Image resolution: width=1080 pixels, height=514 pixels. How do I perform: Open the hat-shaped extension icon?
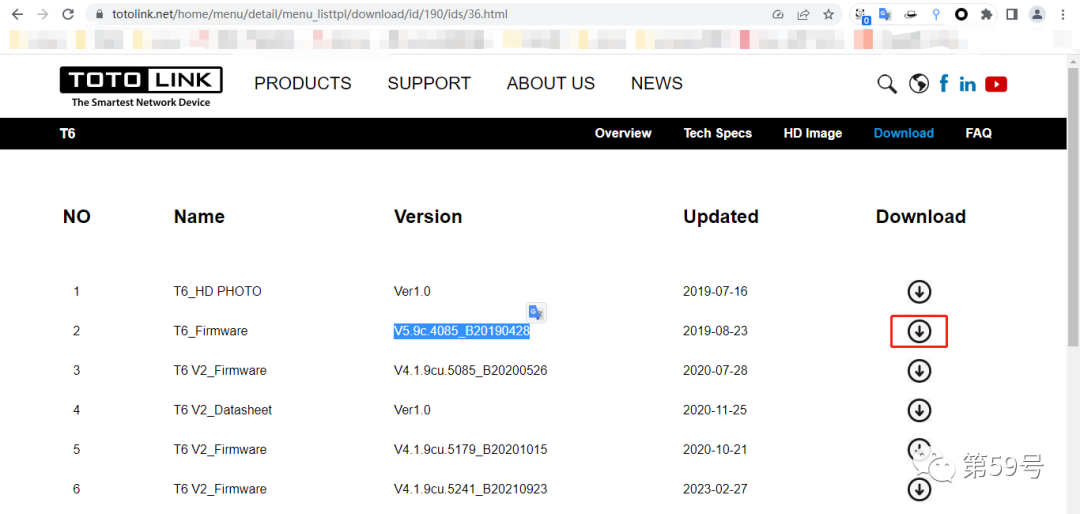pos(911,14)
